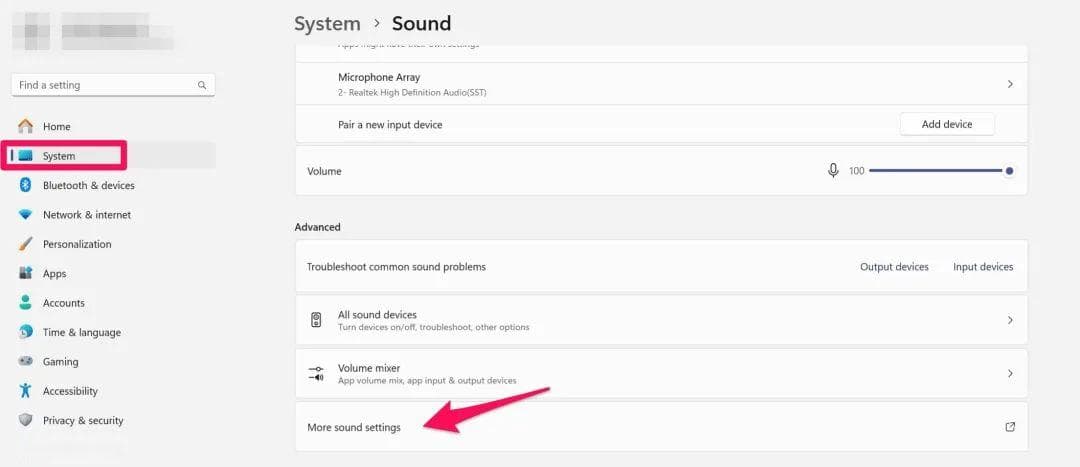Troubleshoot Output devices link
This screenshot has height=467, width=1080.
tap(894, 267)
